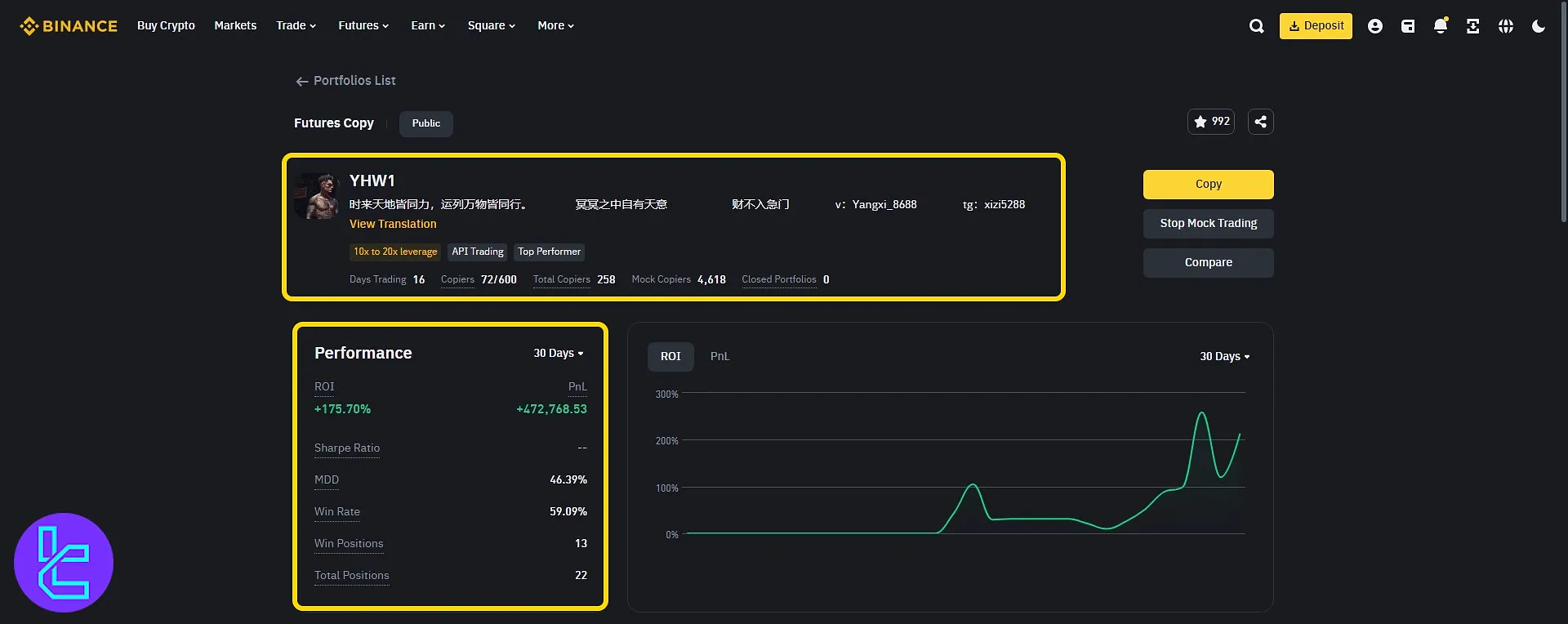This screenshot has width=1568, height=624.
Task: Click the +175.70% ROI value
Action: coord(342,409)
